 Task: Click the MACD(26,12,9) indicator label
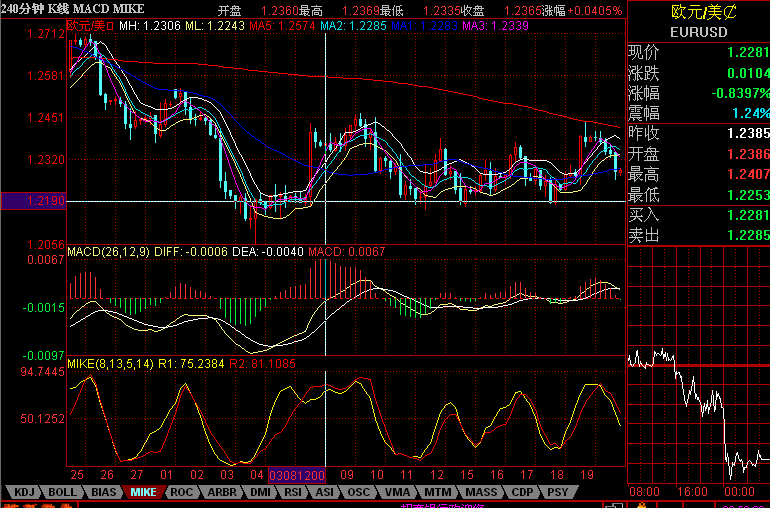pyautogui.click(x=109, y=252)
